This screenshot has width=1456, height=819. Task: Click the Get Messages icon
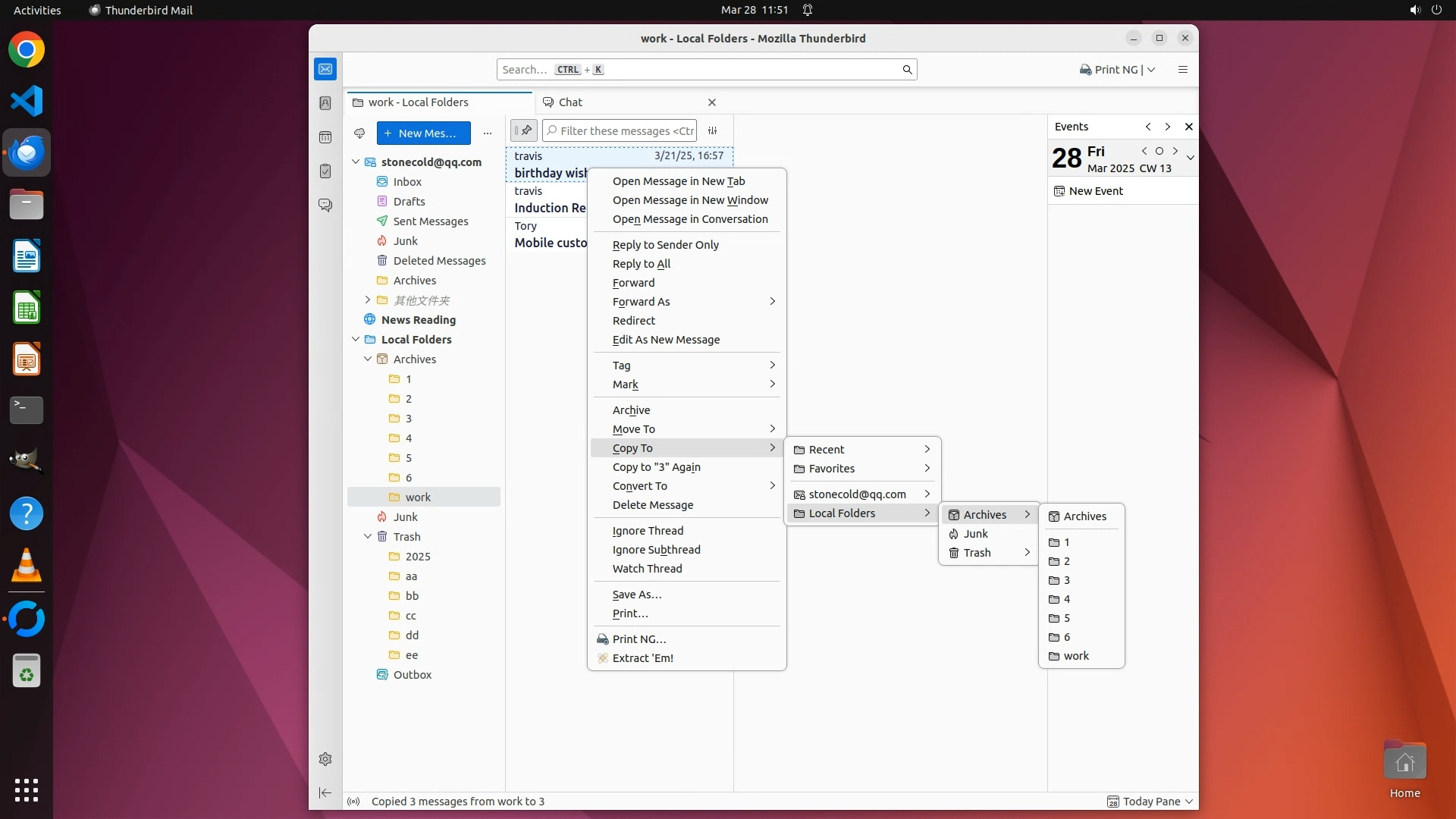click(359, 133)
